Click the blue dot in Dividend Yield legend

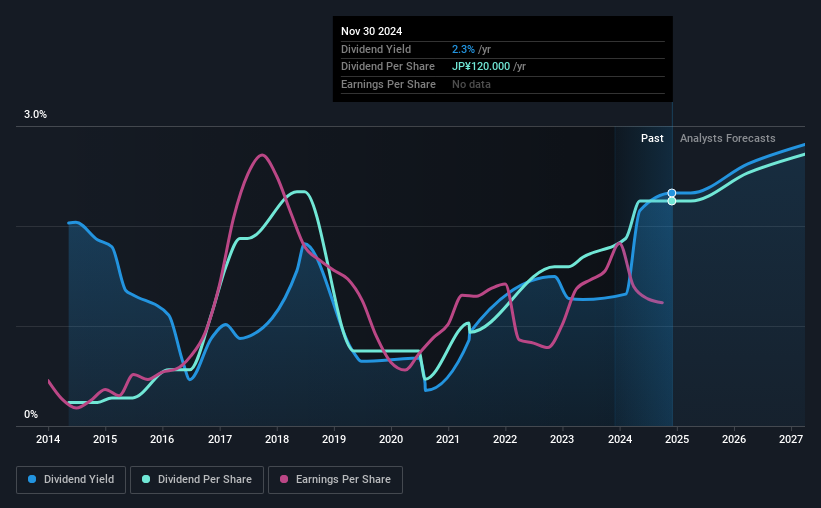coord(32,479)
